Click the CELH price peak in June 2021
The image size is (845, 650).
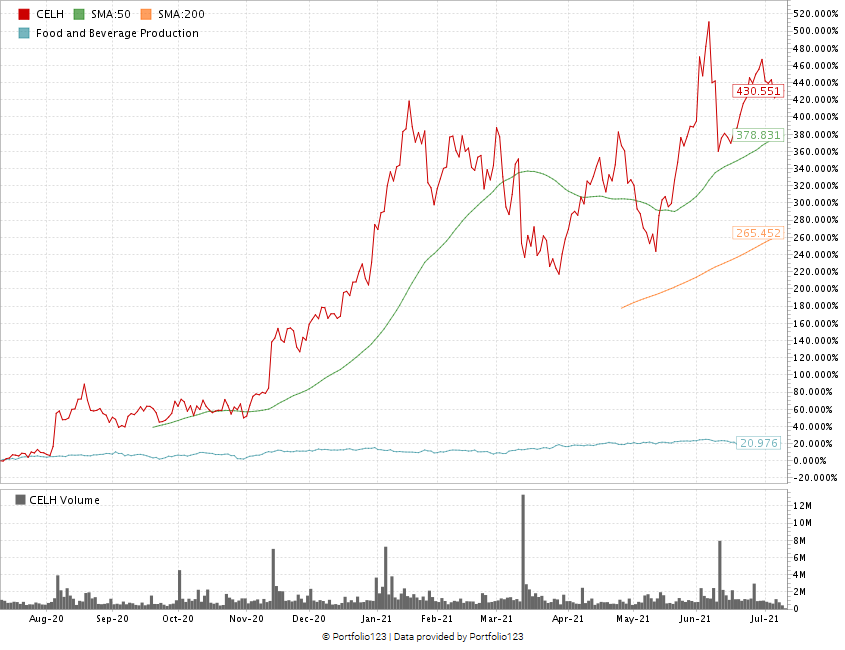point(708,23)
